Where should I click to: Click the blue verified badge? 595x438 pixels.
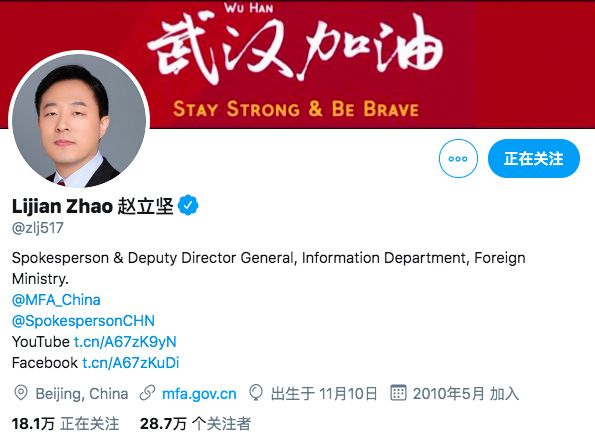coord(188,205)
